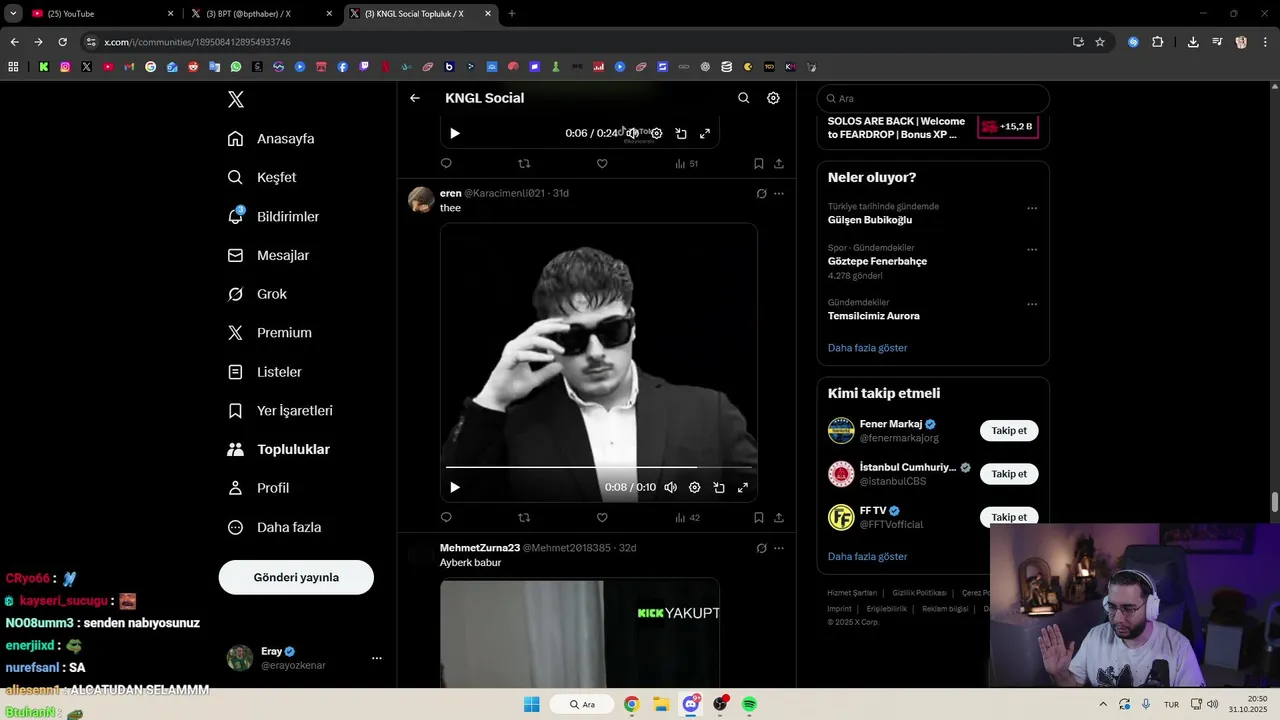
Task: Like eren's post
Action: pos(602,517)
